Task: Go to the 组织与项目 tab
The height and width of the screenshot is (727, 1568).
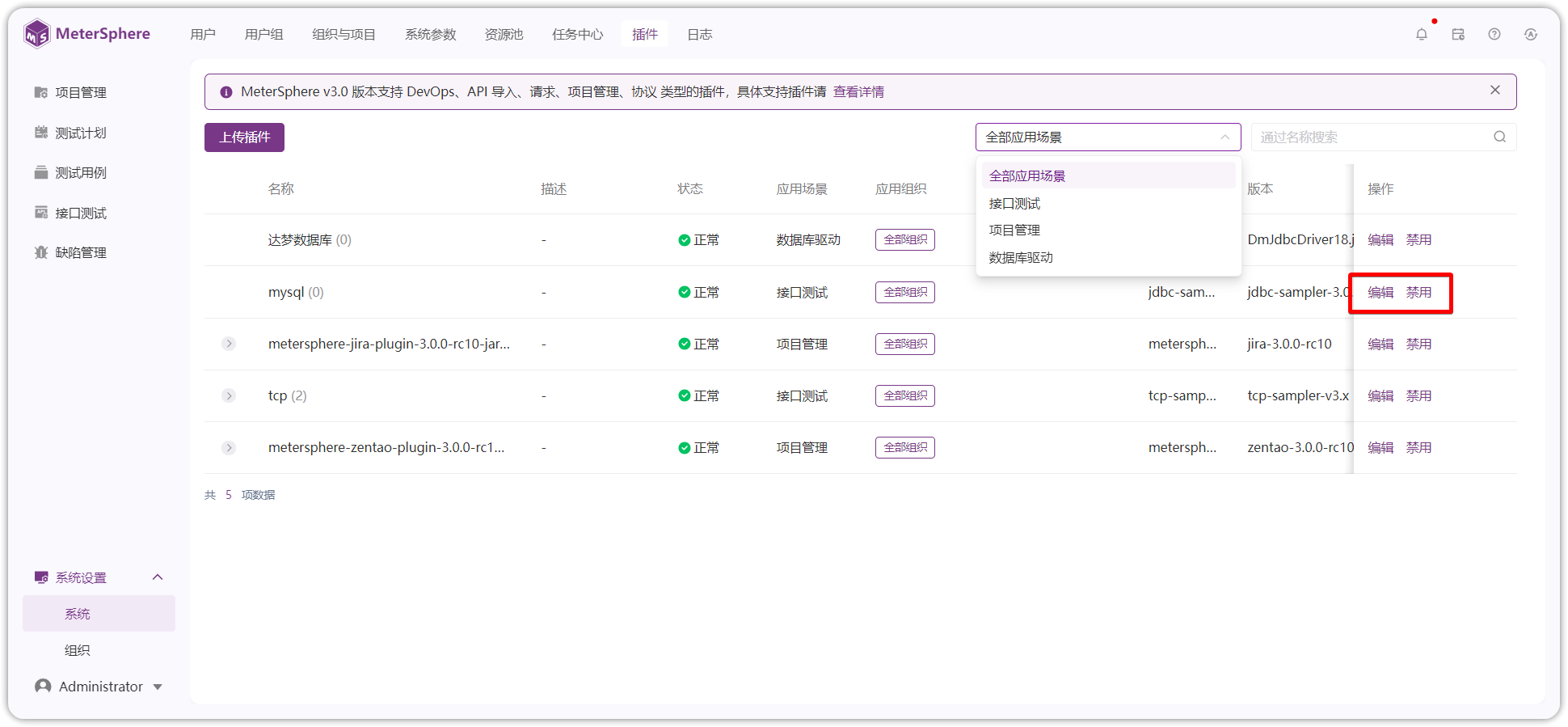Action: pos(344,34)
